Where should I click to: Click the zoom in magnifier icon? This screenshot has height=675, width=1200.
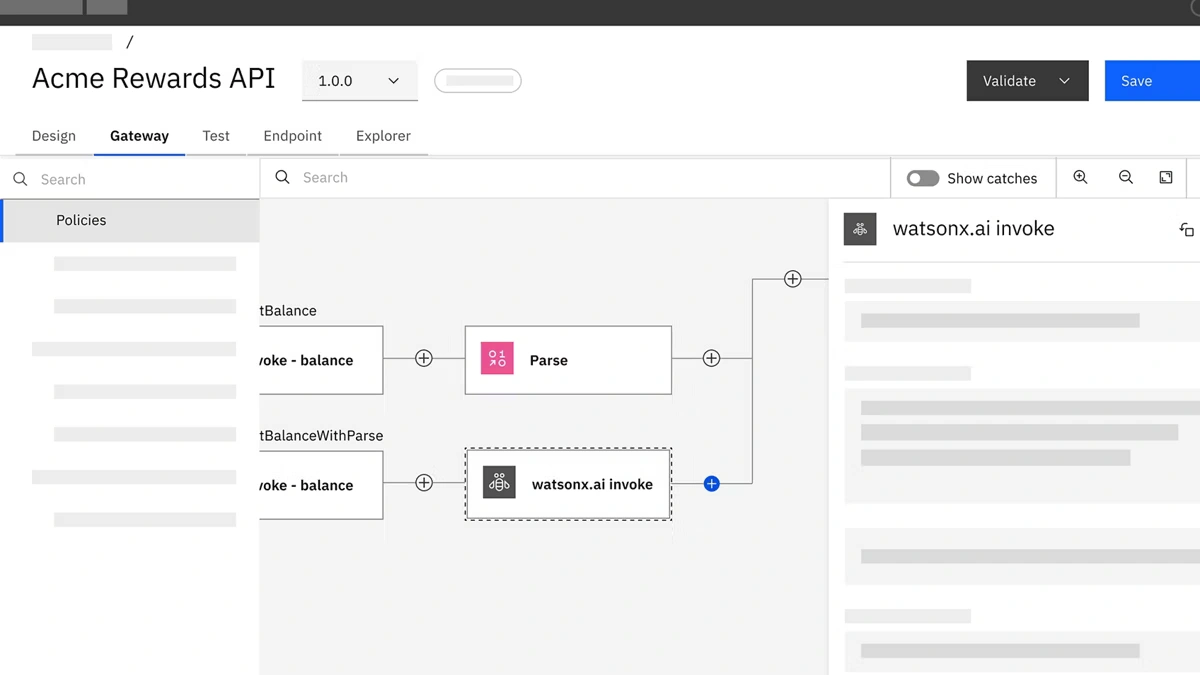(x=1080, y=177)
